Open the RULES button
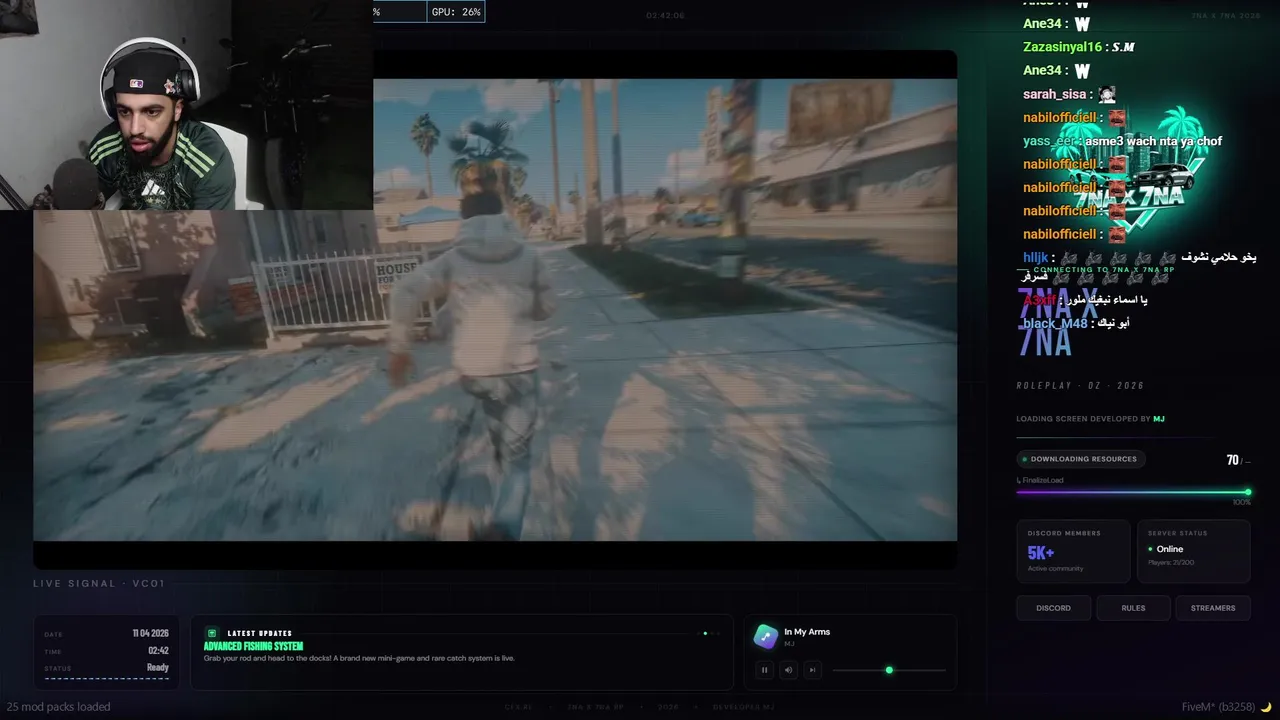This screenshot has width=1280, height=720. point(1133,608)
